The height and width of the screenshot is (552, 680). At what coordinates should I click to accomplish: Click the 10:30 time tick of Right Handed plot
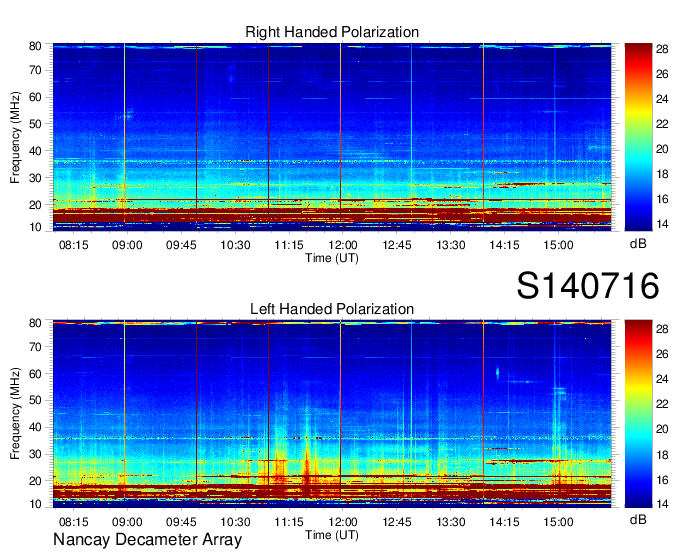click(235, 245)
